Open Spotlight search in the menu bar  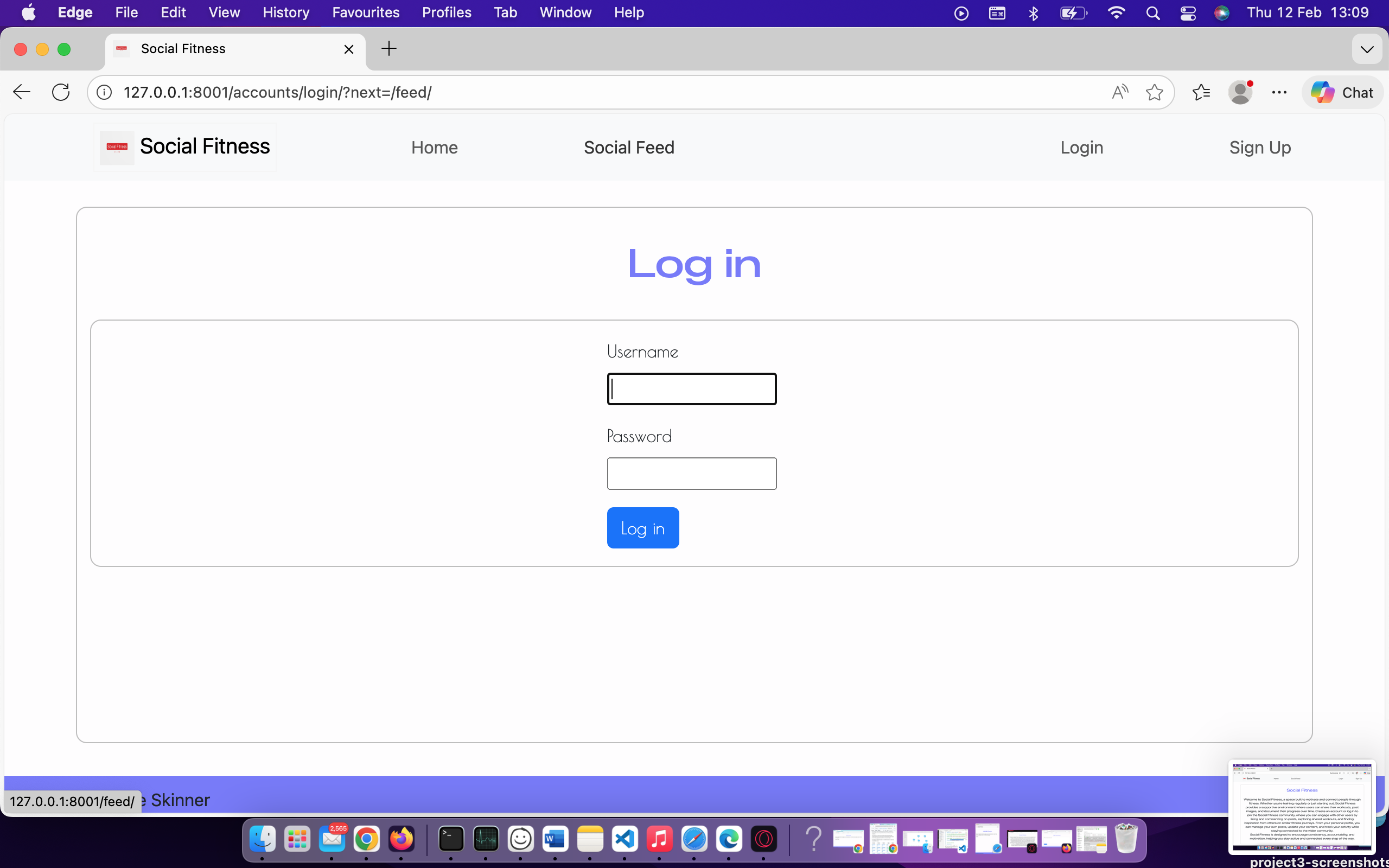[1153, 12]
